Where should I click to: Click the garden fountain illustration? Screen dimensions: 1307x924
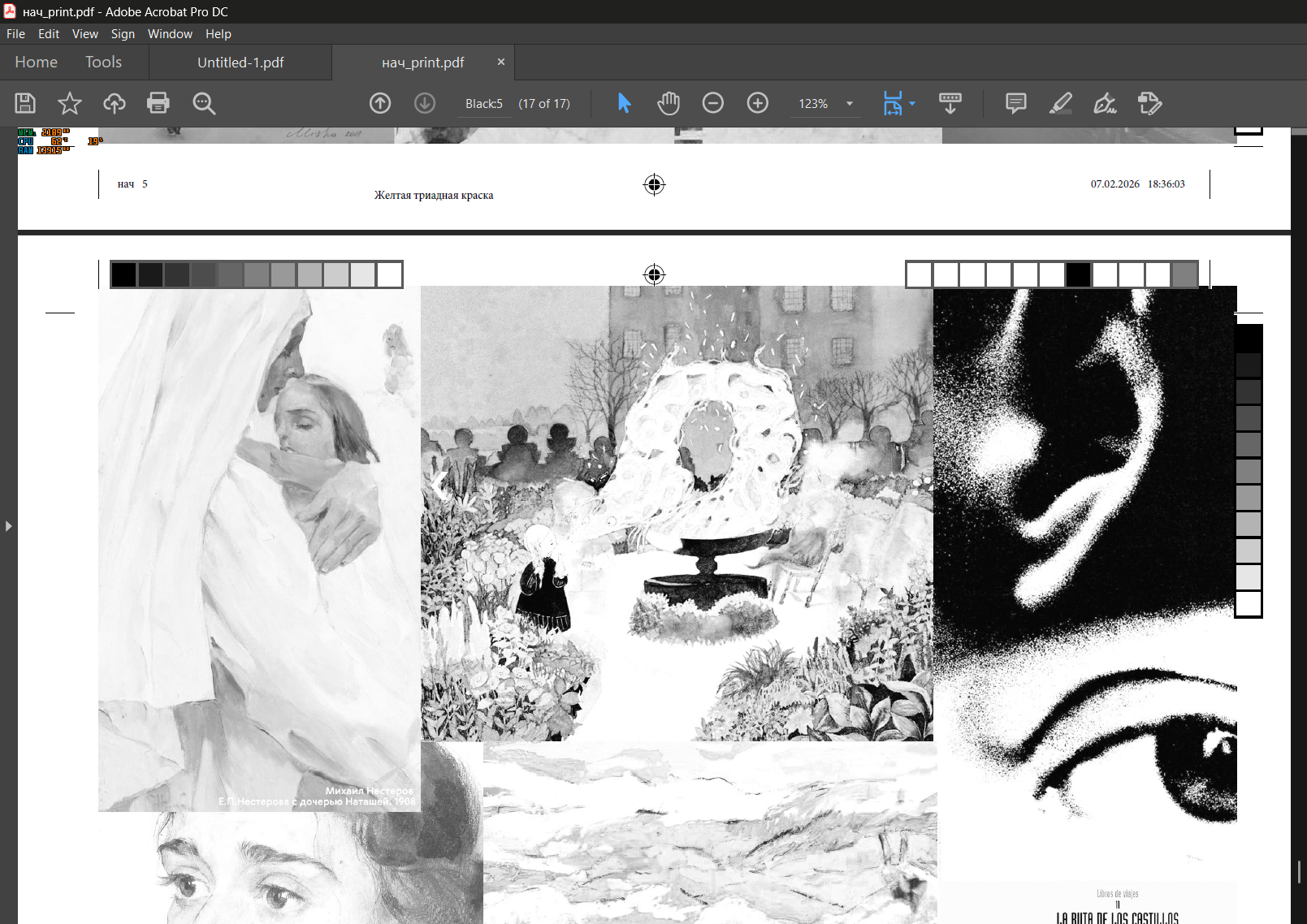[677, 513]
